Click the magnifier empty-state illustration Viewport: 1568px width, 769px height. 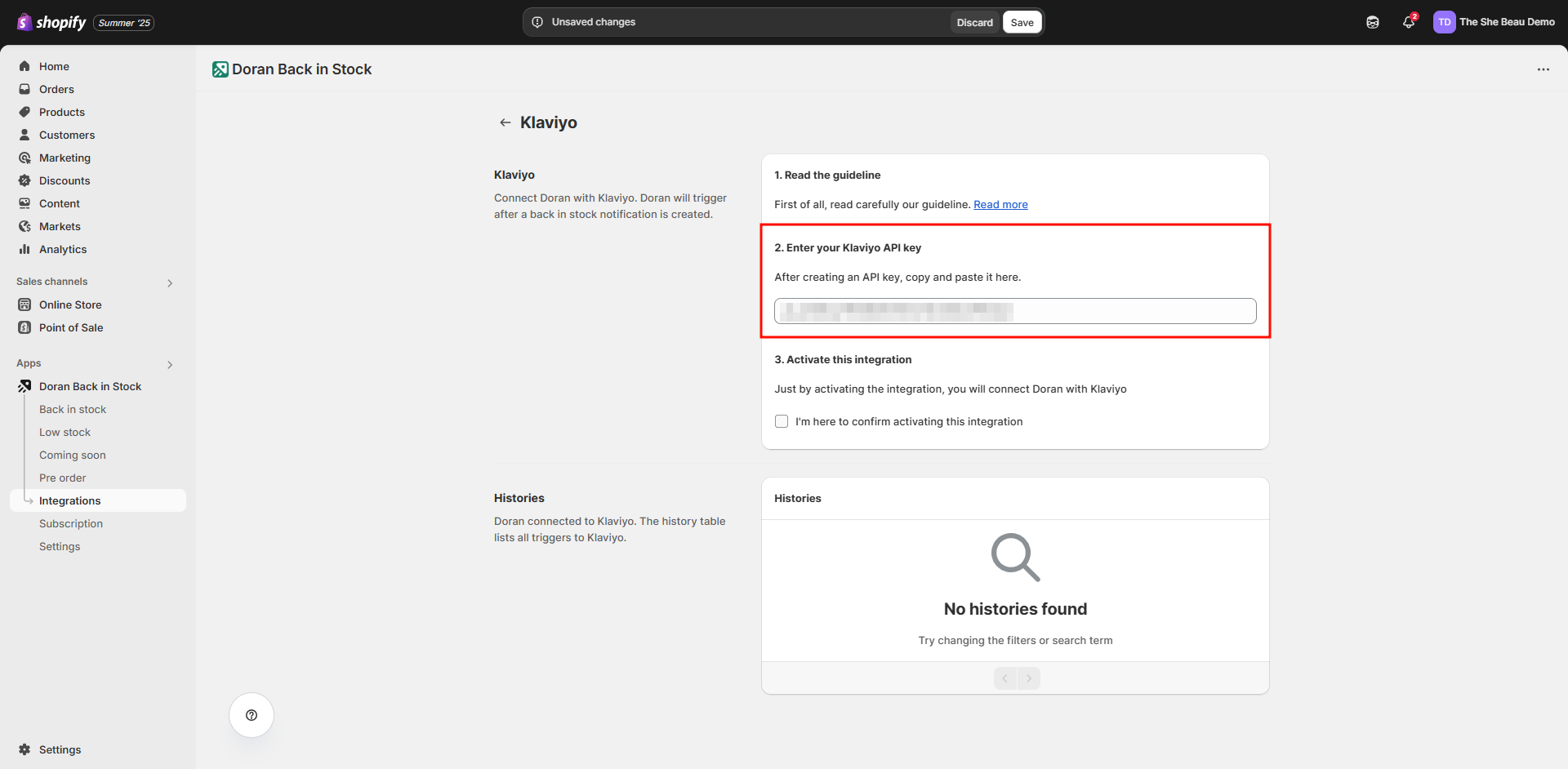point(1015,558)
